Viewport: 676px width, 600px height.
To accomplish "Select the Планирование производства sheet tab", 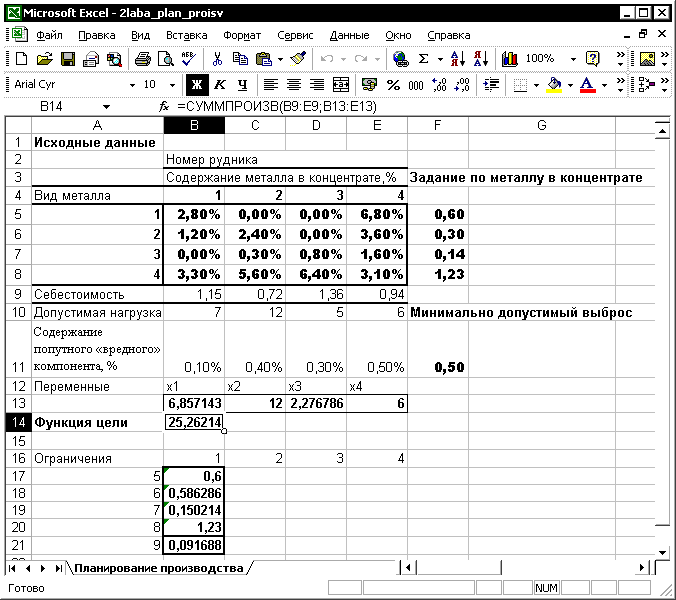I will pyautogui.click(x=159, y=568).
